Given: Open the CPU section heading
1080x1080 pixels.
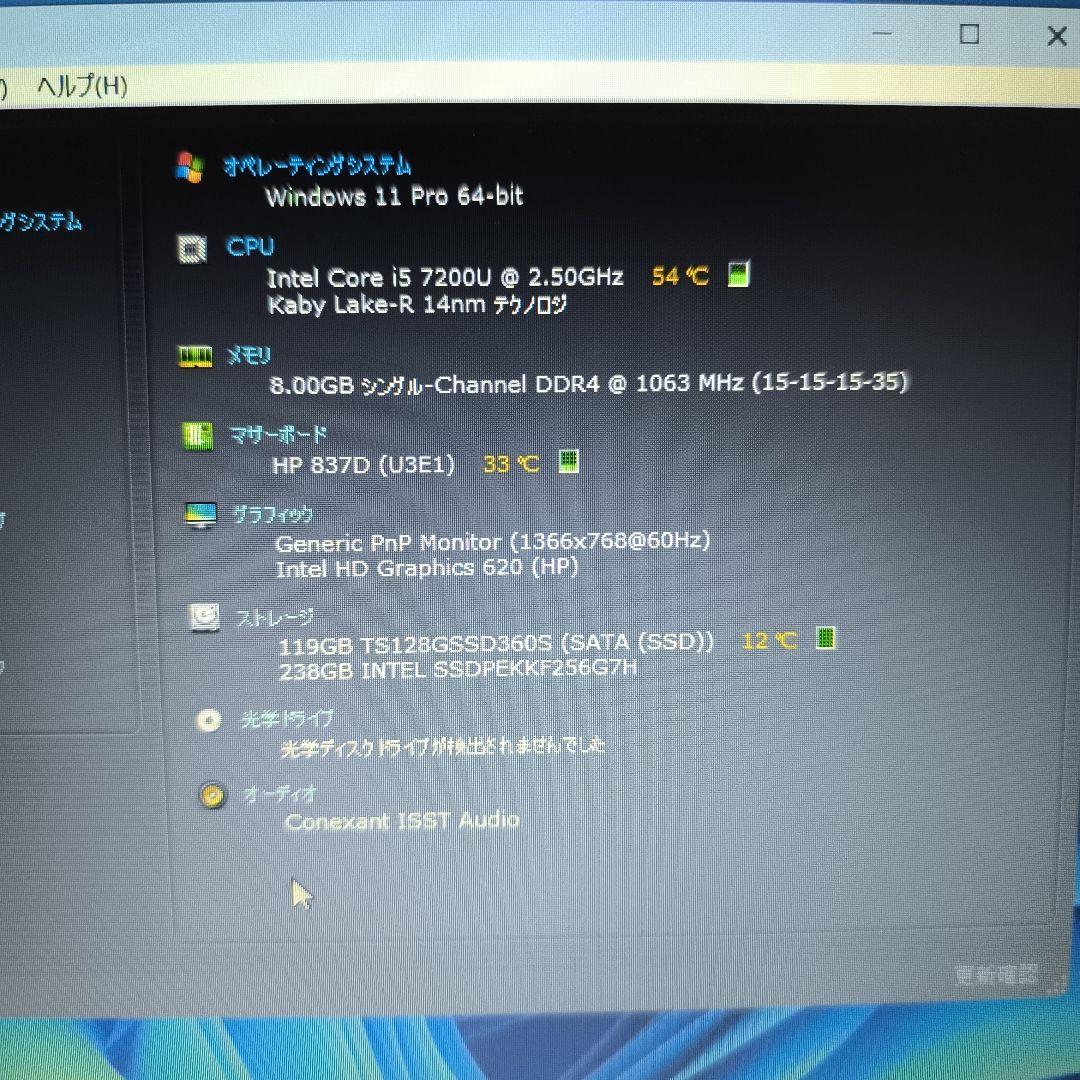Looking at the screenshot, I should [250, 247].
